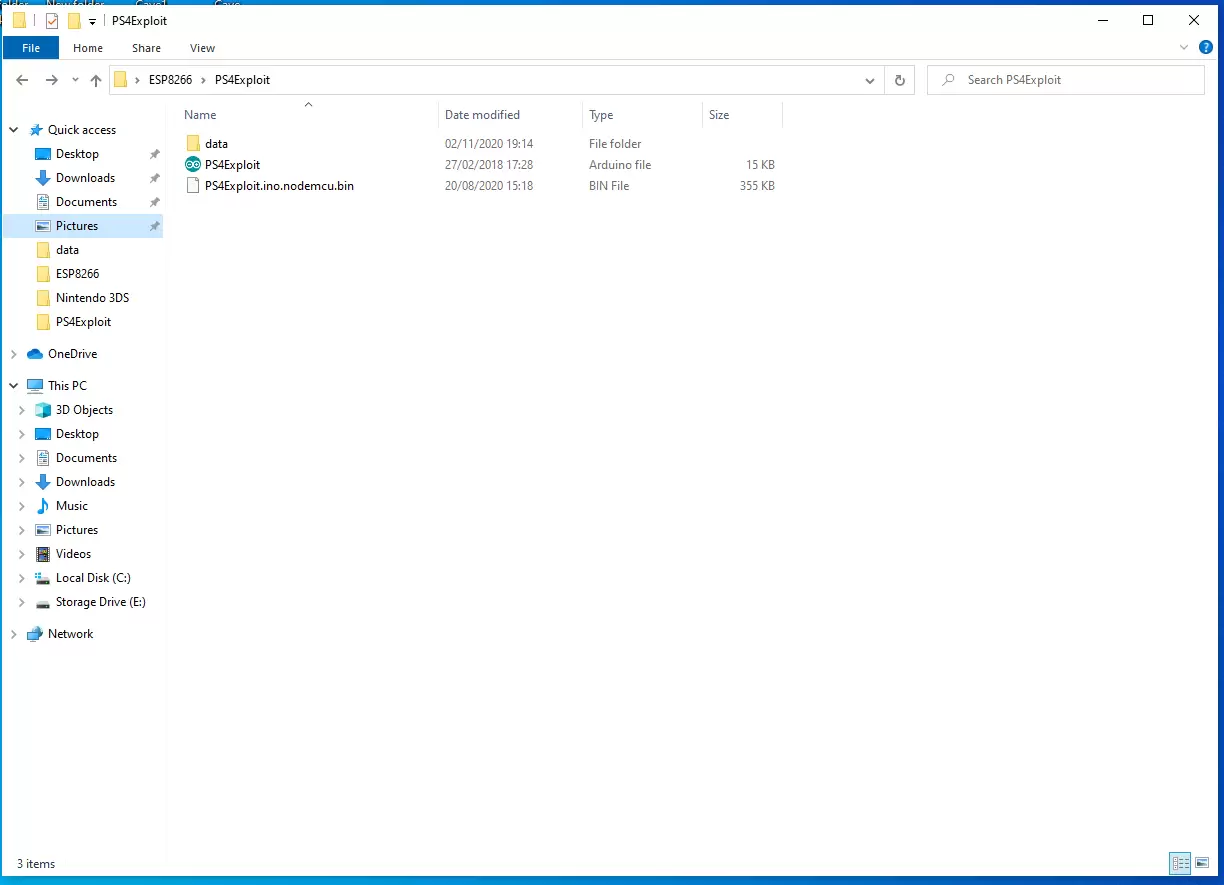Click the 15 KB size cell
Image resolution: width=1224 pixels, height=885 pixels.
[760, 165]
